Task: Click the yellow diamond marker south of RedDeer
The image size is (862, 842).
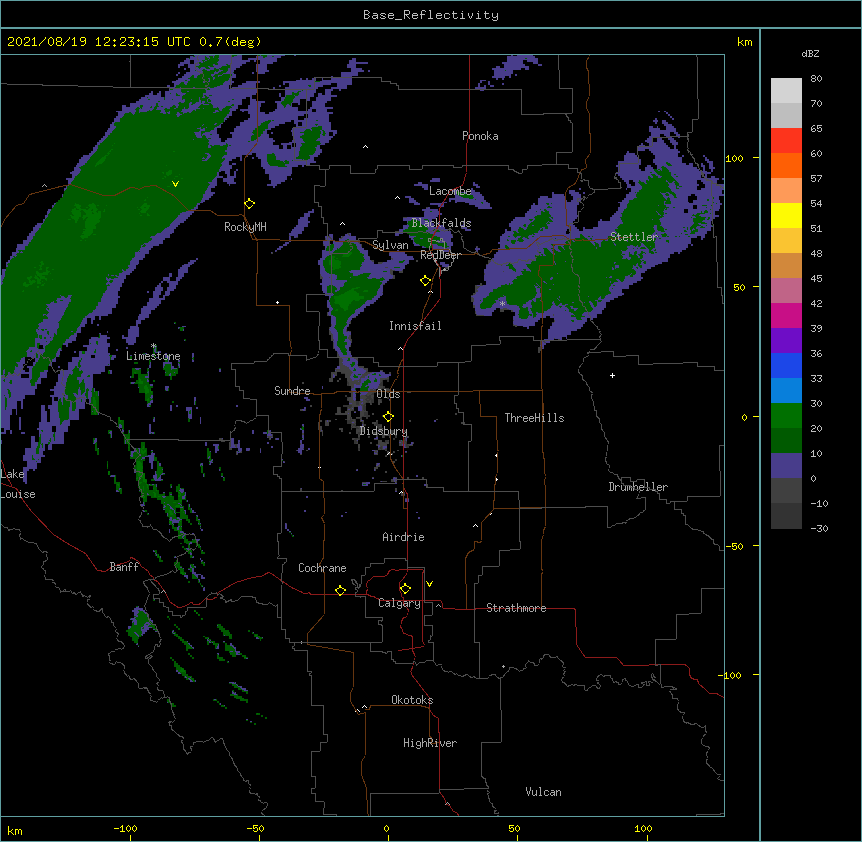Action: 426,281
